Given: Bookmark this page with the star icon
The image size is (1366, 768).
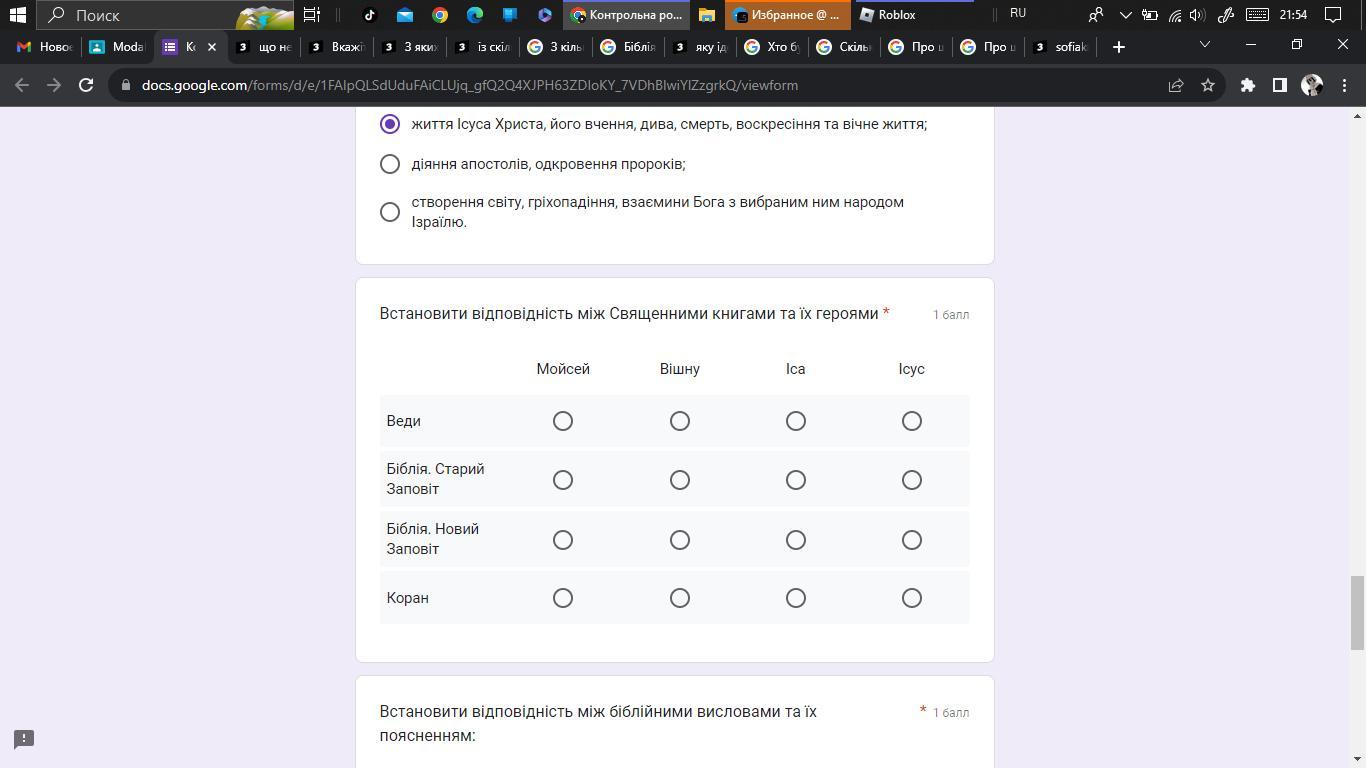Looking at the screenshot, I should (x=1208, y=85).
